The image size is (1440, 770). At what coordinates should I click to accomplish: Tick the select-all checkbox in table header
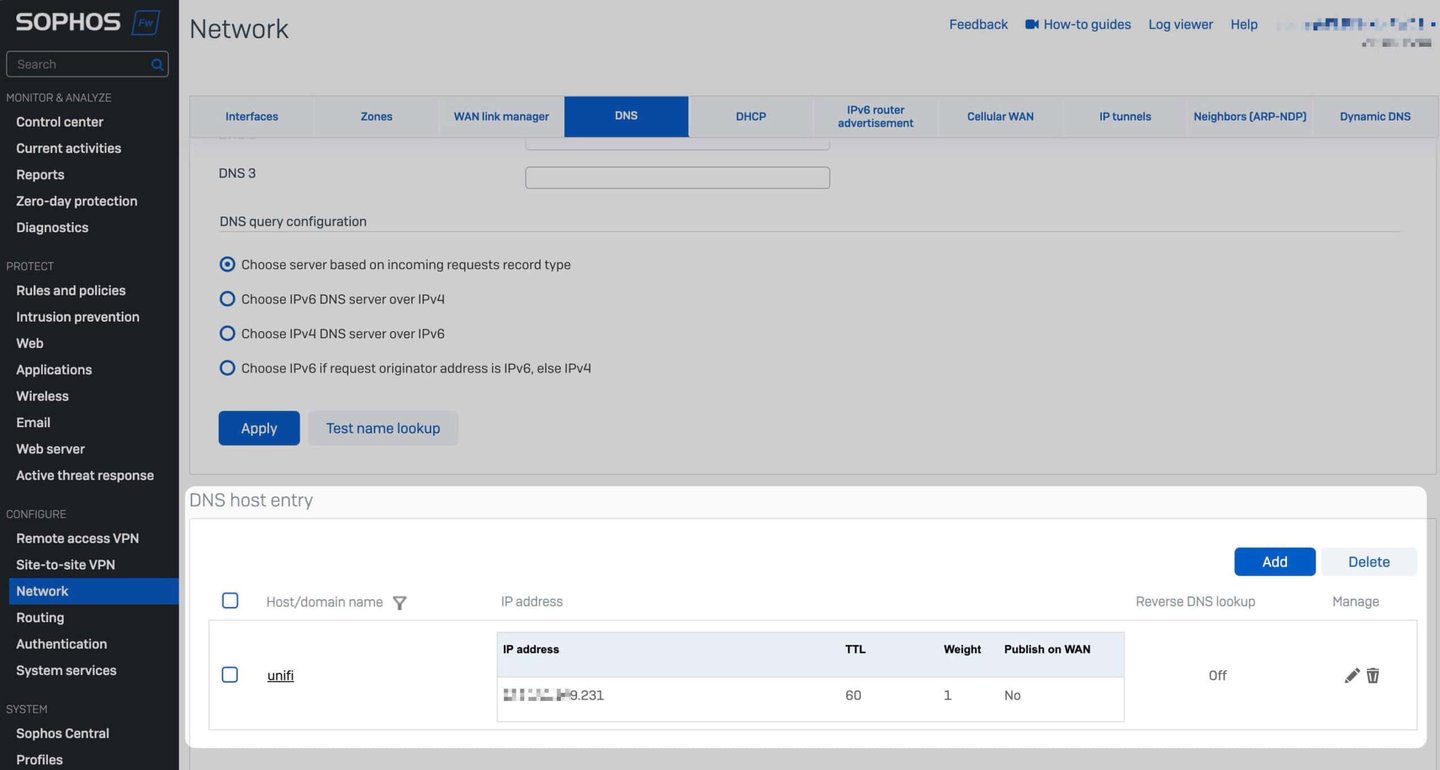point(230,601)
